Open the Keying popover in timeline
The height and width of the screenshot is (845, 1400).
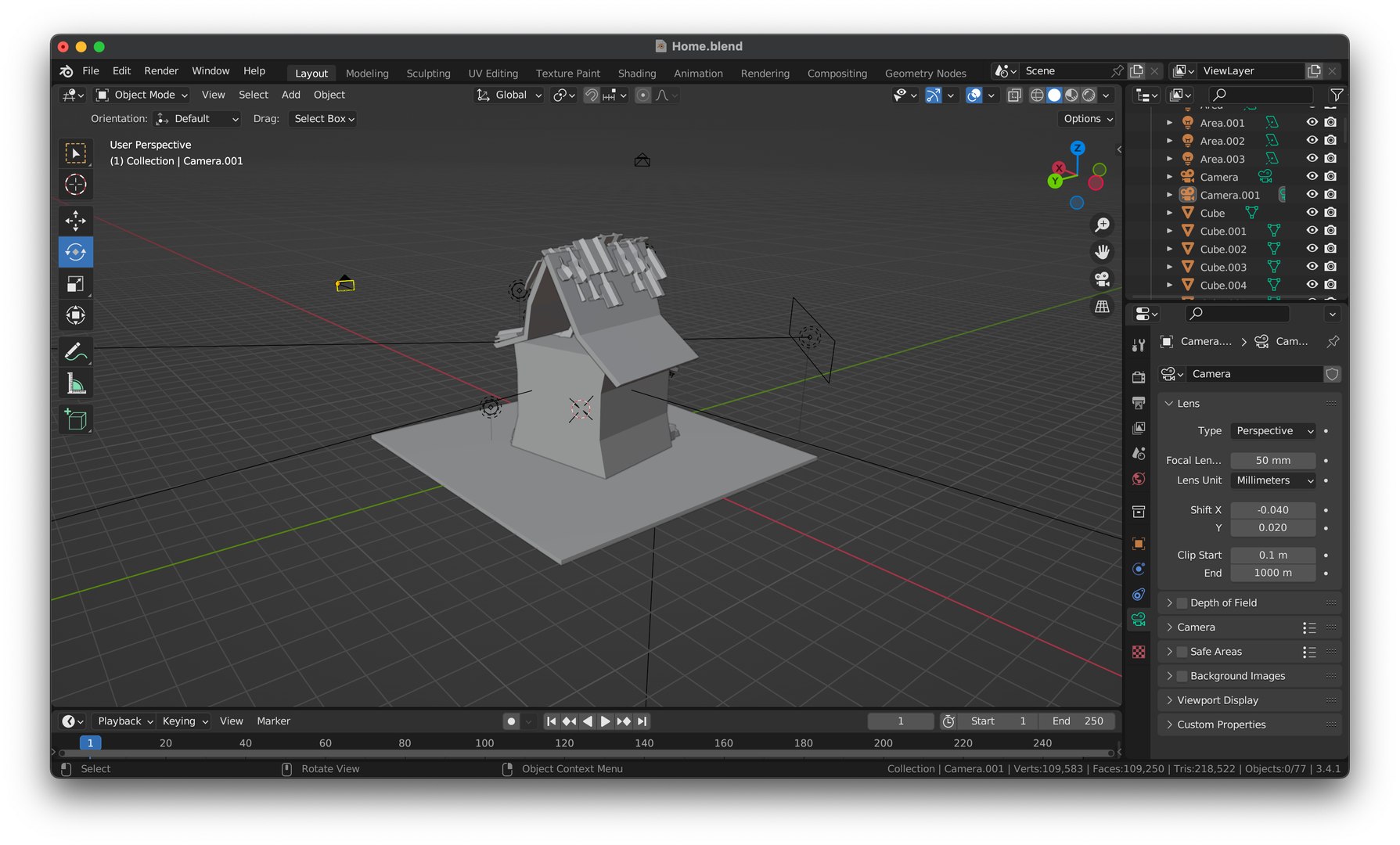tap(185, 721)
